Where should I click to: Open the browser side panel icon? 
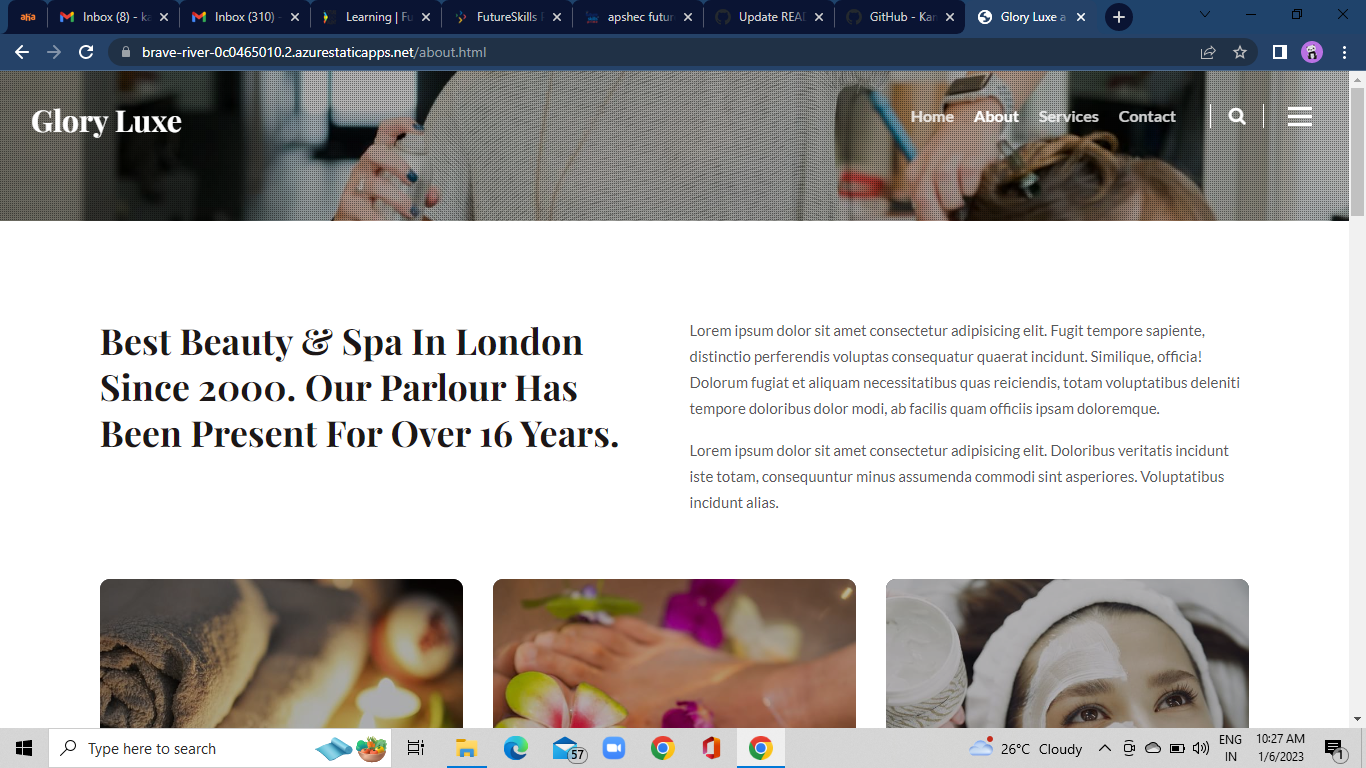(1279, 52)
